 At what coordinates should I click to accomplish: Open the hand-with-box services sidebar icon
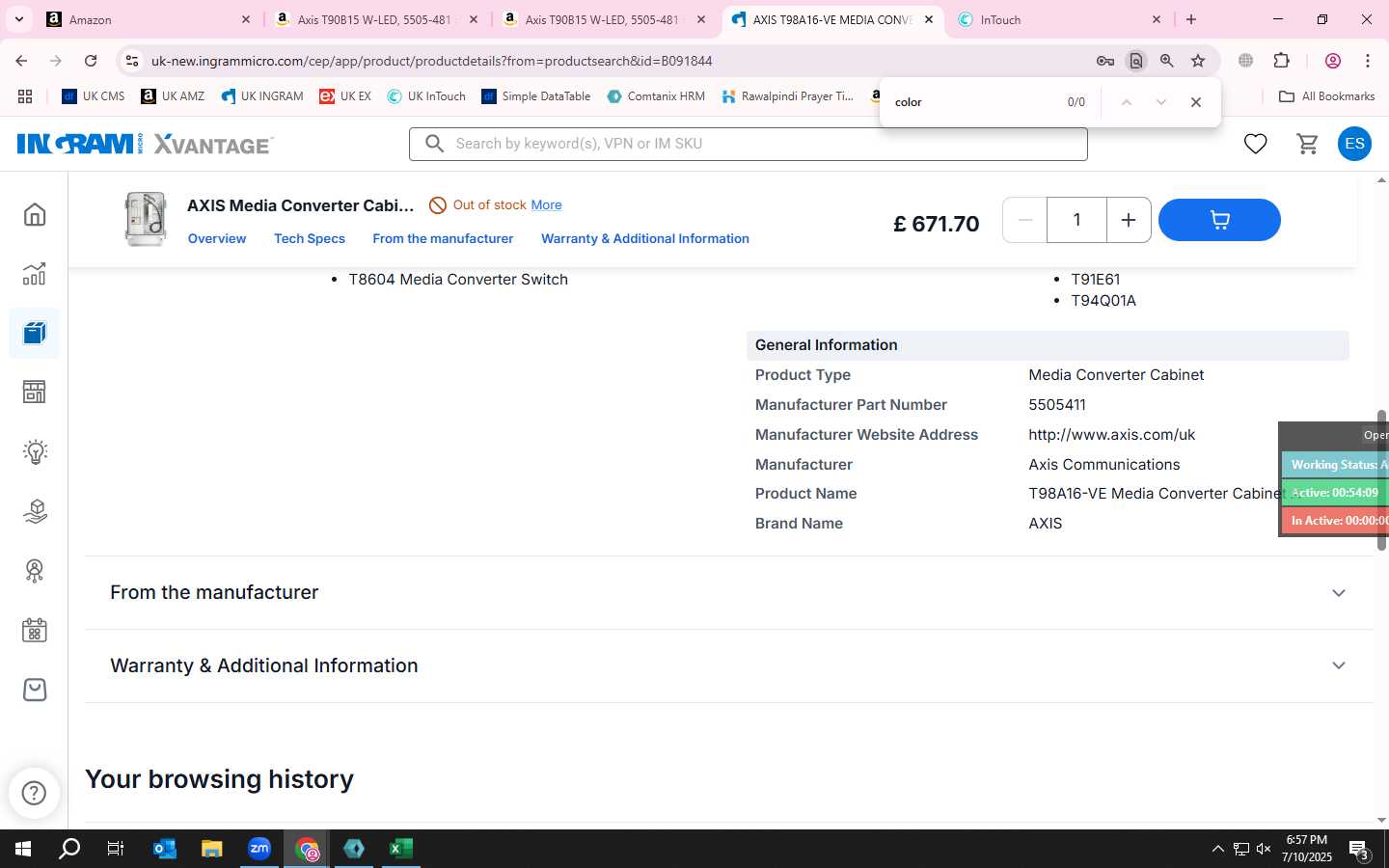point(35,511)
